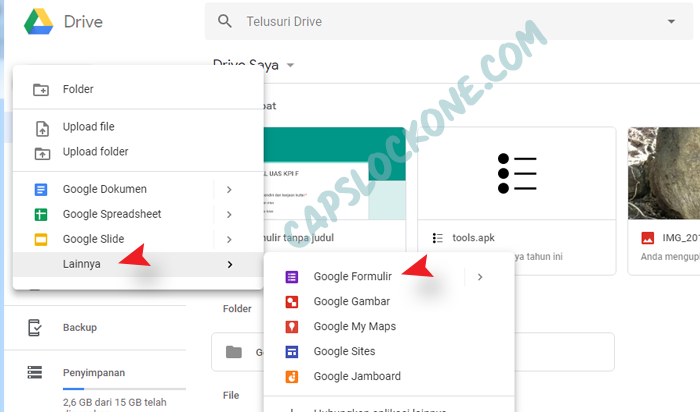Click the IMG_20 red image file icon
Image resolution: width=700 pixels, height=412 pixels.
pyautogui.click(x=647, y=238)
